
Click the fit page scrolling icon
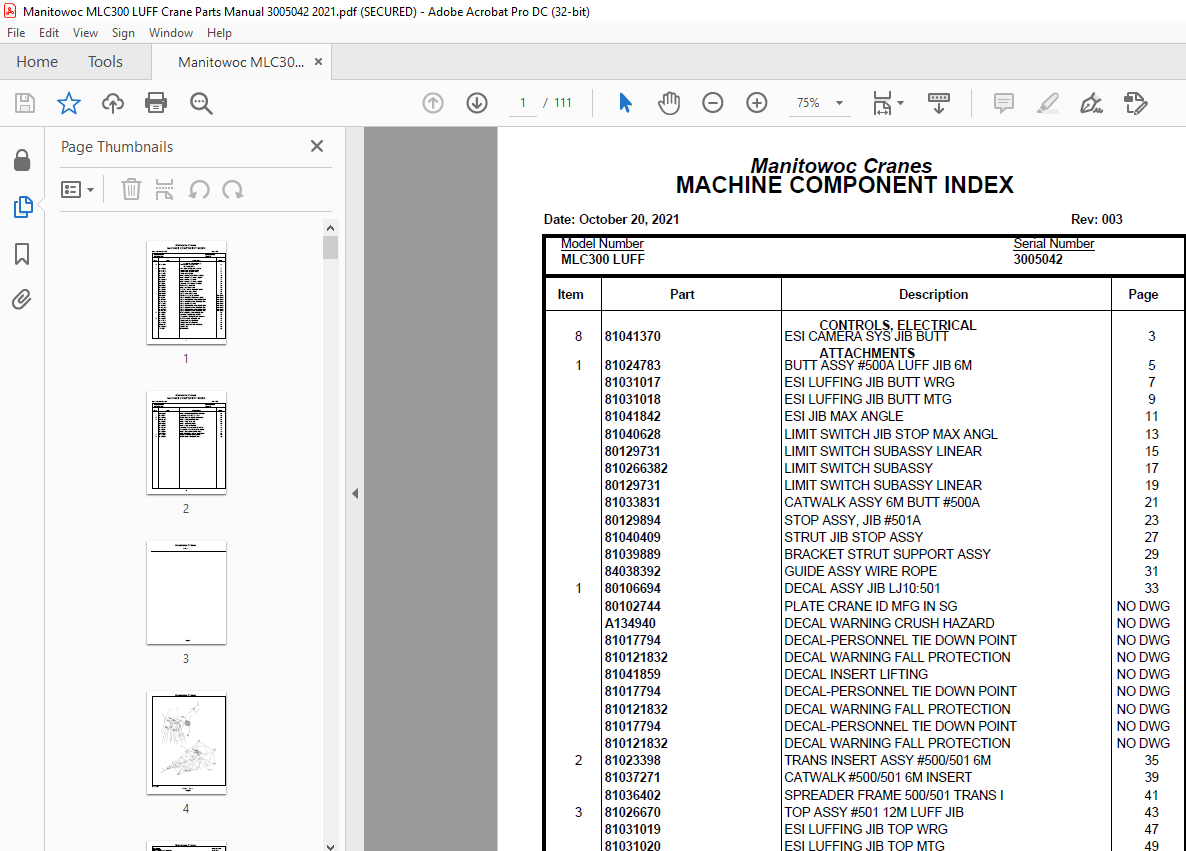point(882,103)
